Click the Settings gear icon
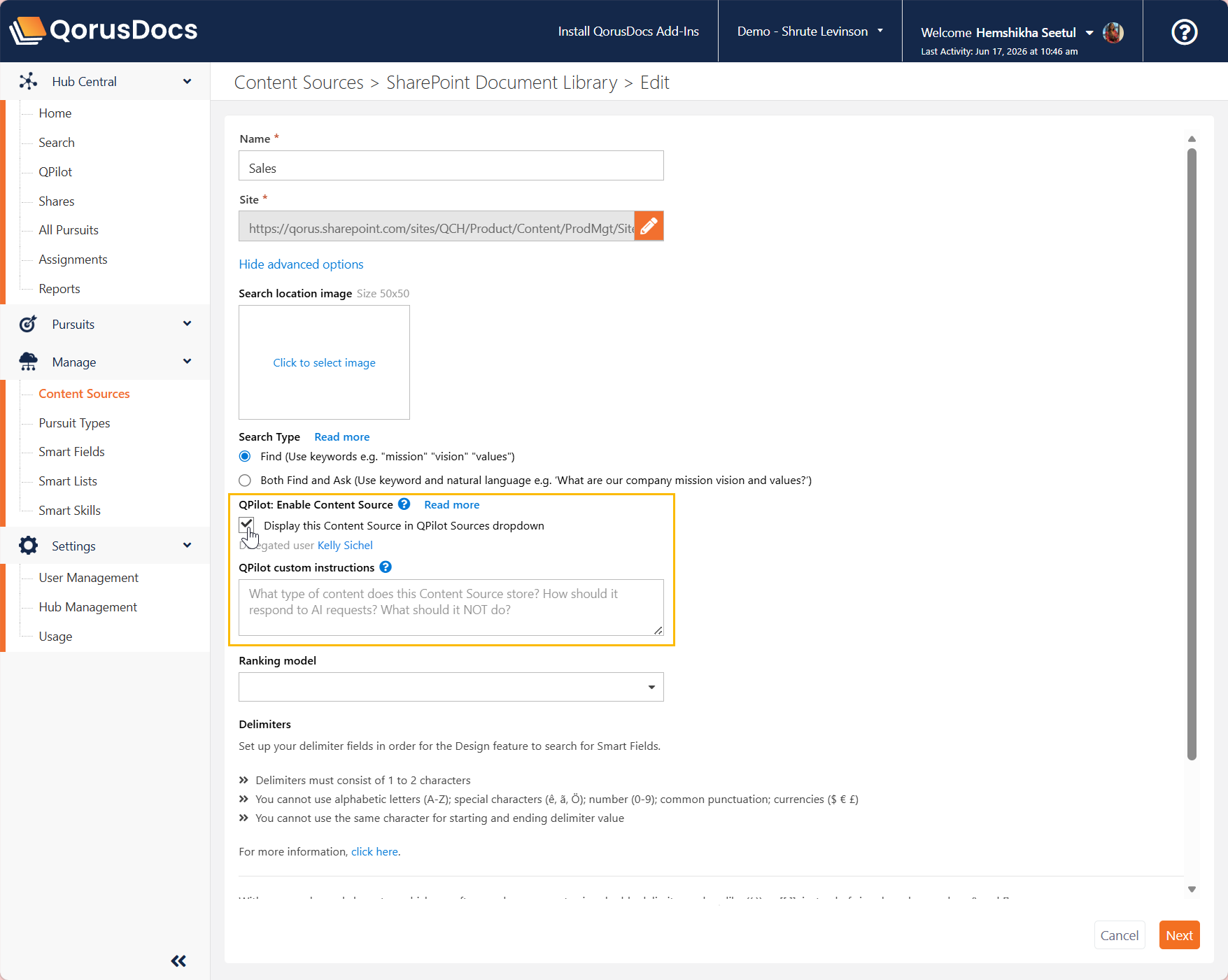The image size is (1228, 980). pos(28,546)
